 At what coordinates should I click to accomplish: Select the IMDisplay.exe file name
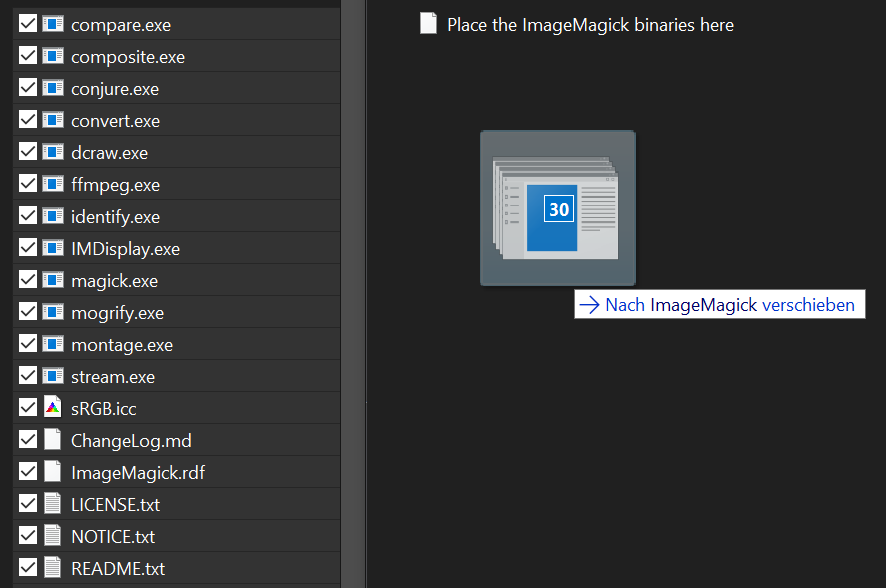125,249
